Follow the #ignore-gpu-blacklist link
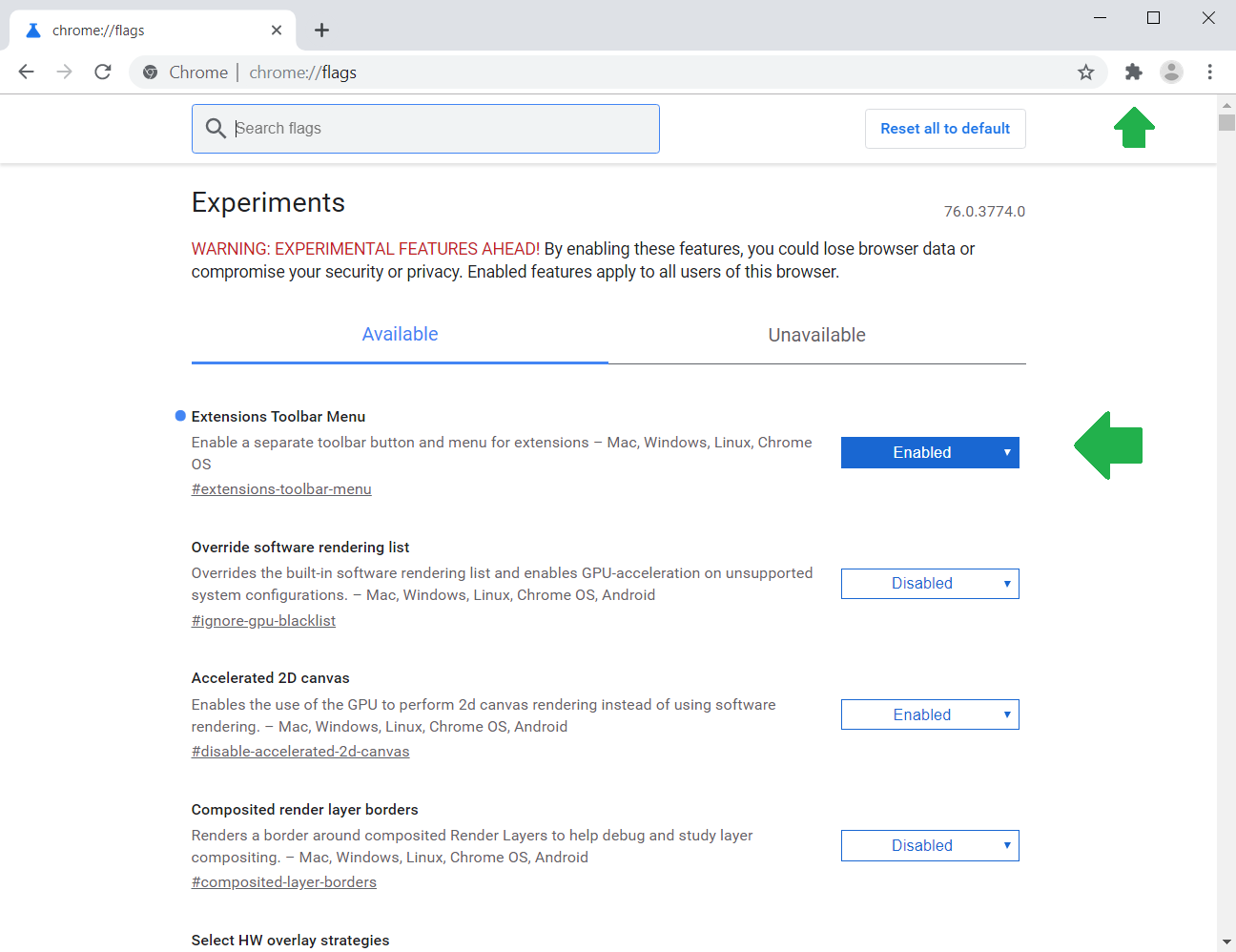 263,620
